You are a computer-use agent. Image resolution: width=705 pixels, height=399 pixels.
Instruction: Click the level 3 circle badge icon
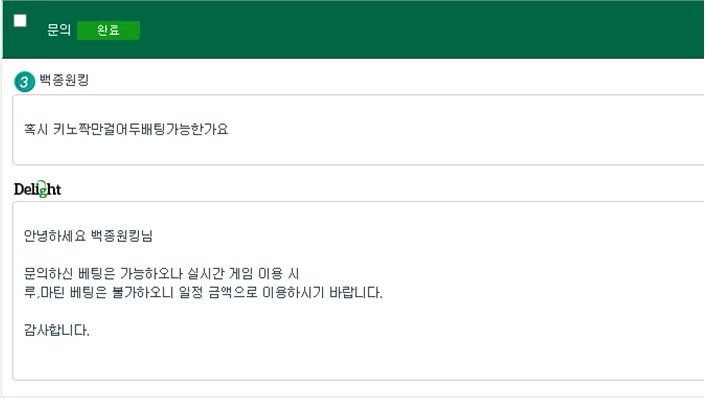coord(24,82)
